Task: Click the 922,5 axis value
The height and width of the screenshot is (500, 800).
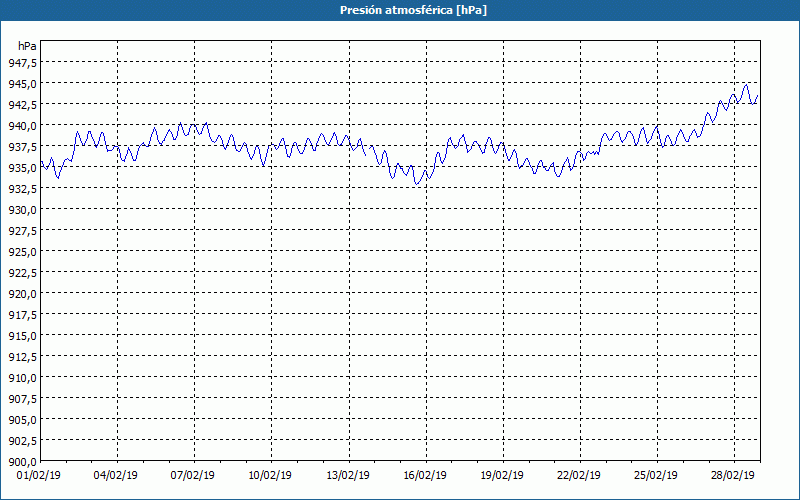Action: [22, 272]
